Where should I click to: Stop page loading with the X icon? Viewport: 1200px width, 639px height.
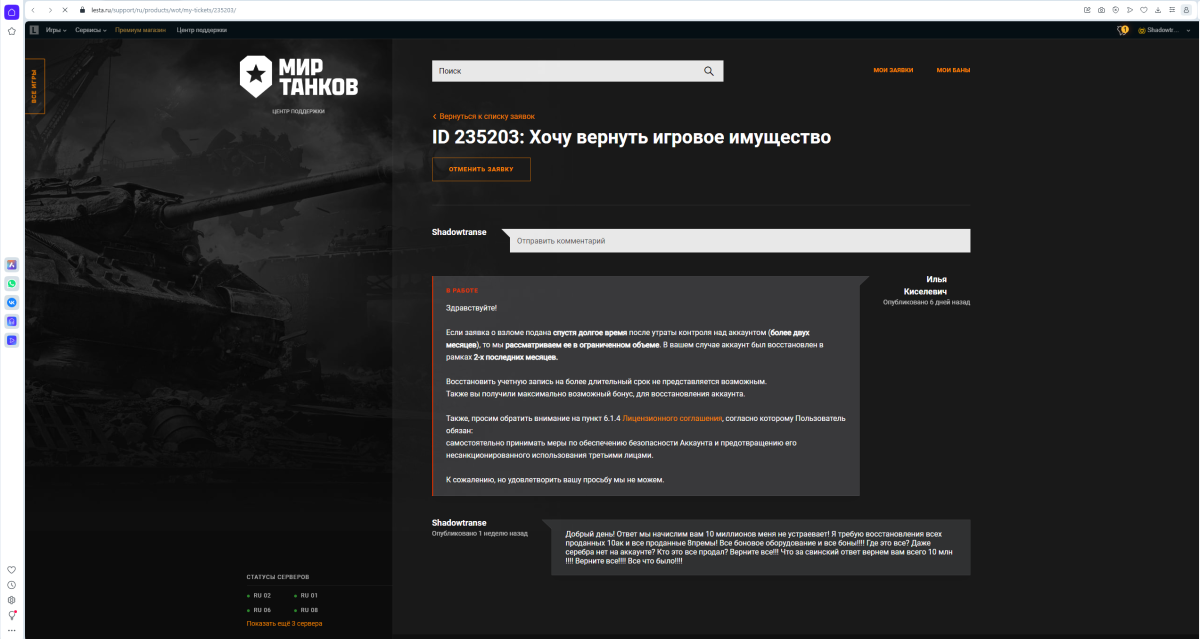point(65,10)
